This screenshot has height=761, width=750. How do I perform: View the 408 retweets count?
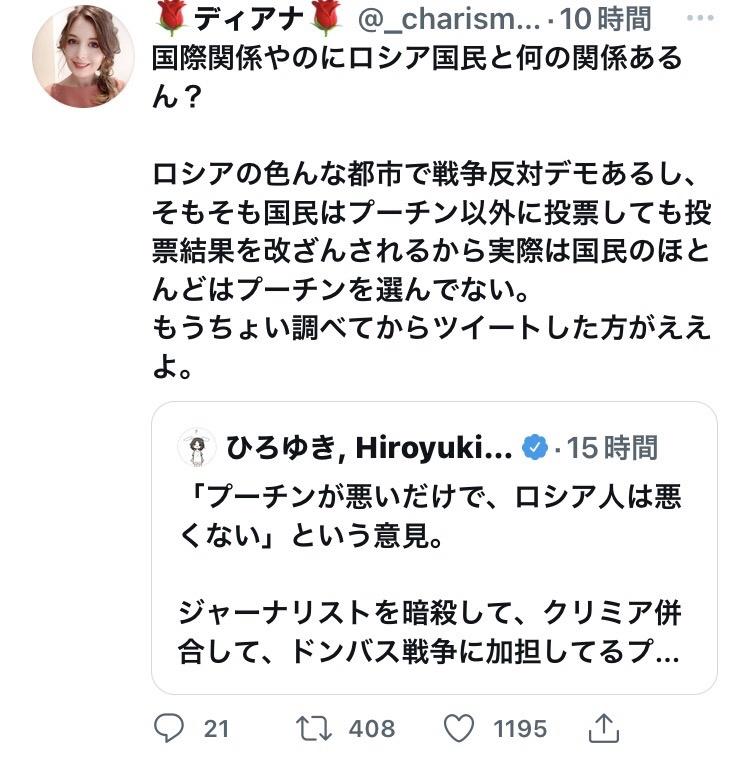tap(372, 729)
